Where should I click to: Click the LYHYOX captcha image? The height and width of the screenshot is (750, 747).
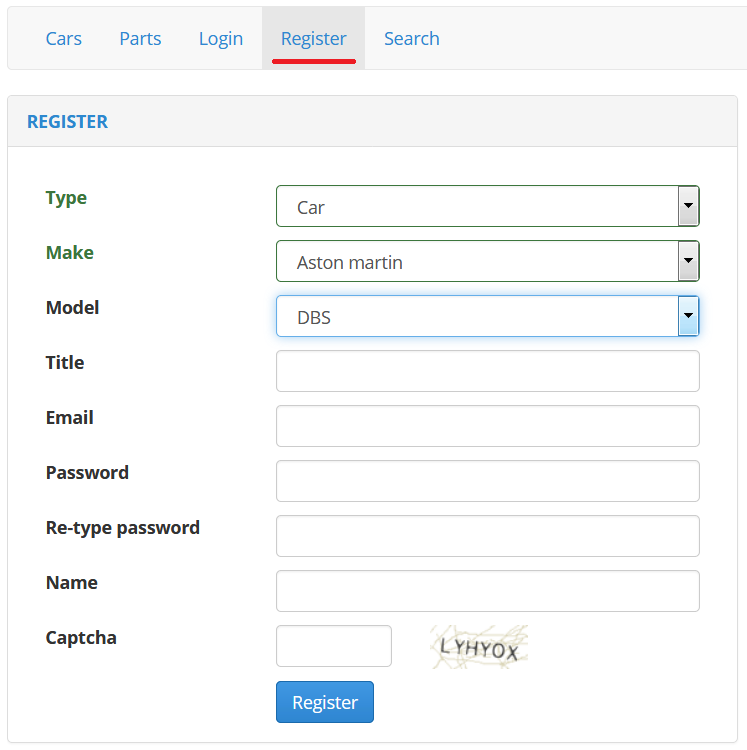pos(479,647)
